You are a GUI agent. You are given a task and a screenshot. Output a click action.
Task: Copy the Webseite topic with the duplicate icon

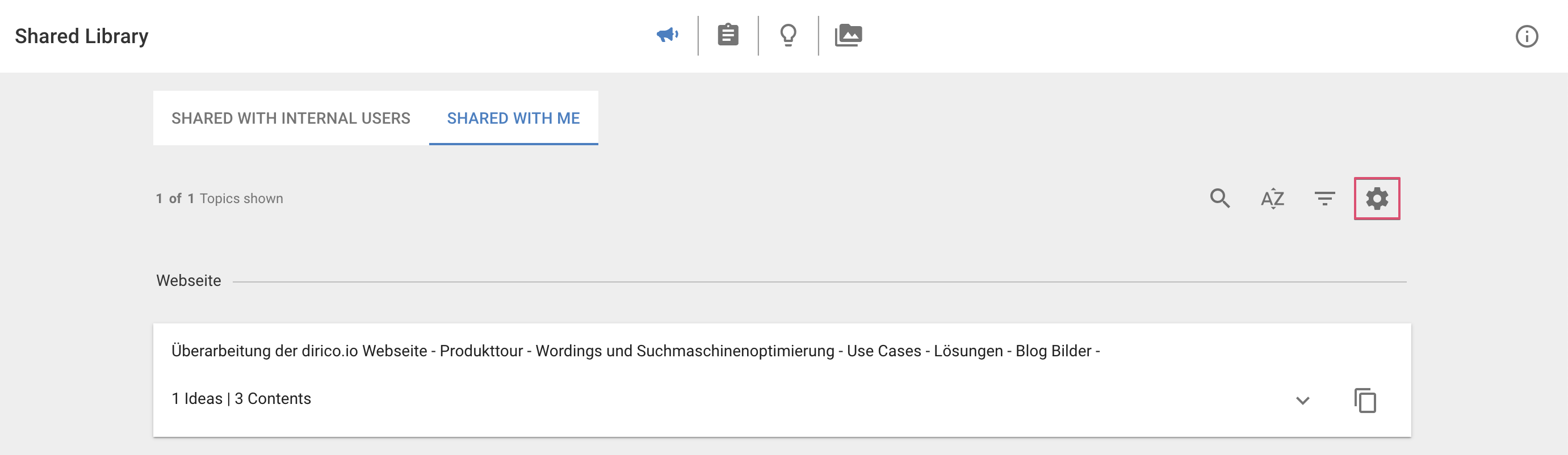coord(1365,401)
